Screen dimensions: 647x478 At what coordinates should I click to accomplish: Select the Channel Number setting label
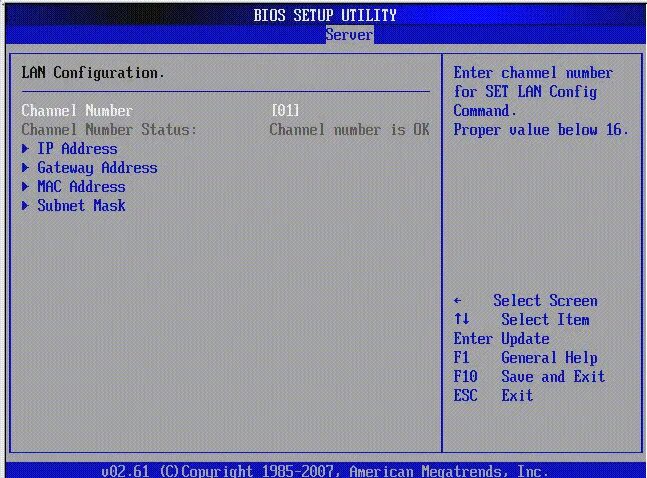click(77, 111)
